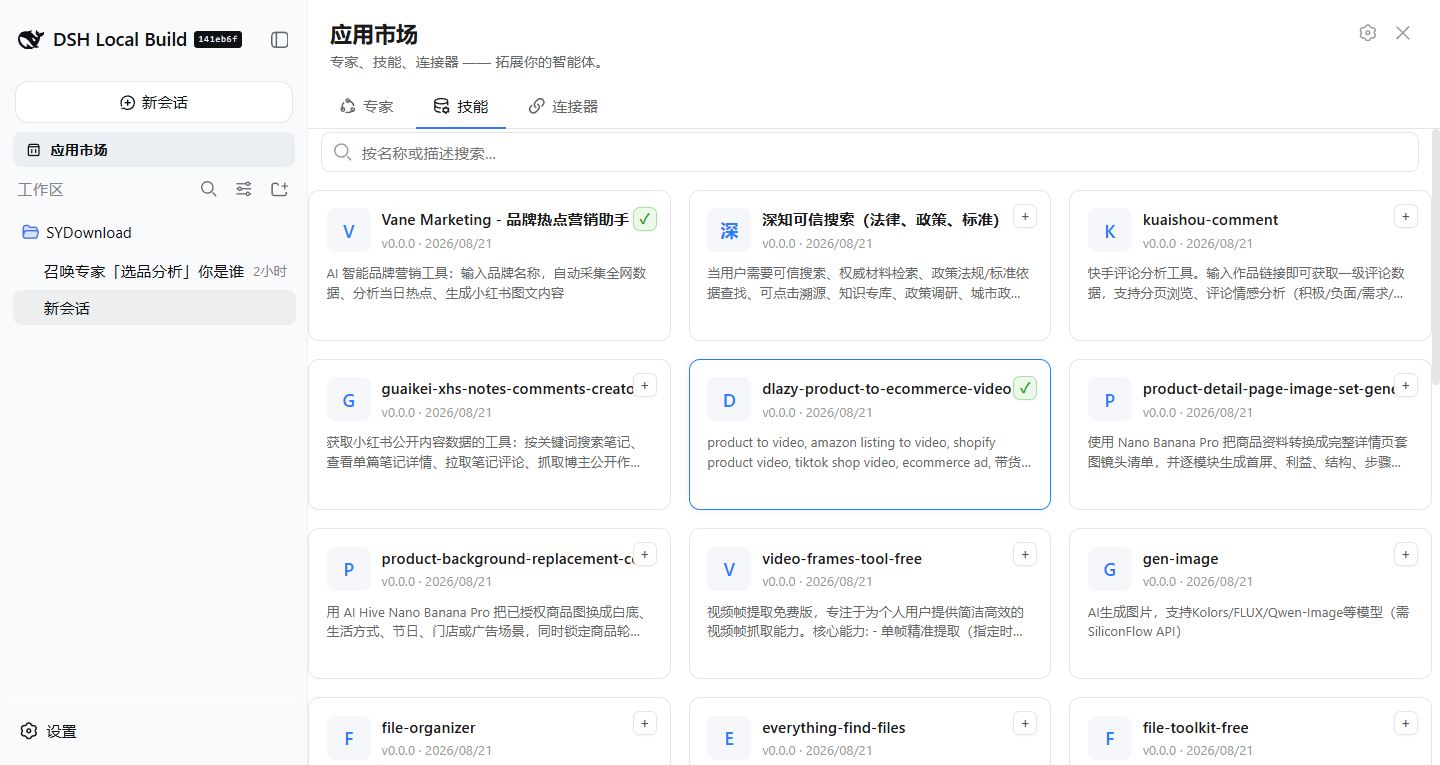Click the E avatar of everything-find-files
The image size is (1440, 765).
click(729, 738)
